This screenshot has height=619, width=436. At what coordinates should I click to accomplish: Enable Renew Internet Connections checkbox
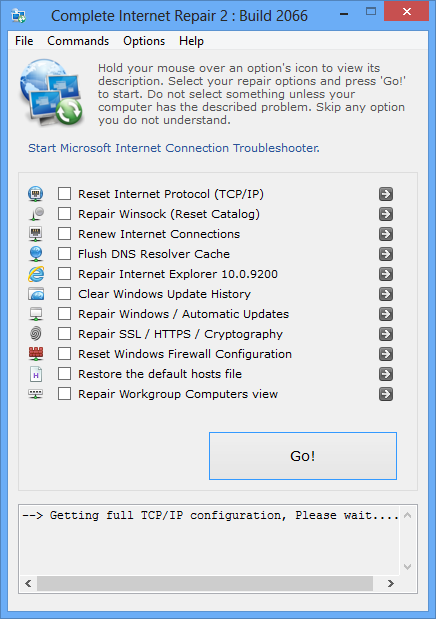pyautogui.click(x=64, y=234)
